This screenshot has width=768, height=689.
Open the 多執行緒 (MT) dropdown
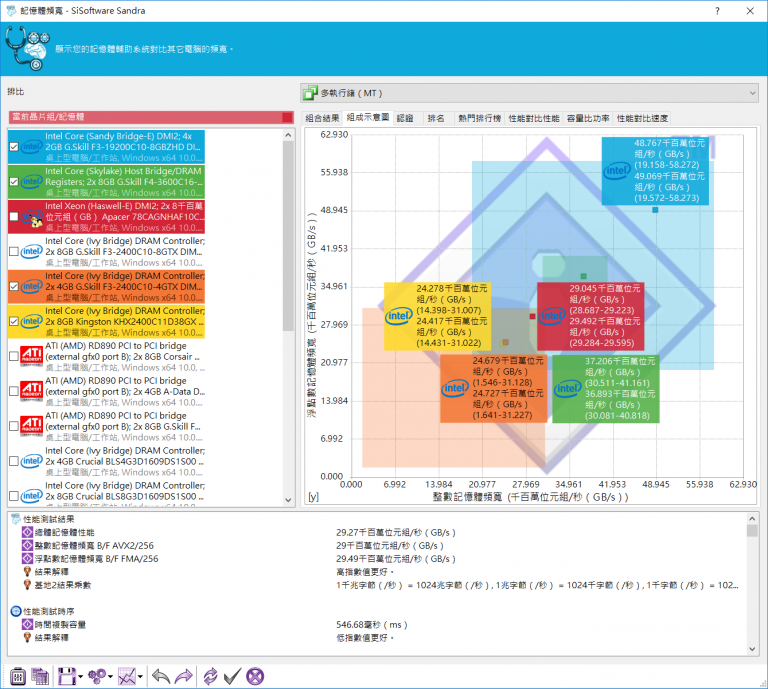pos(529,93)
